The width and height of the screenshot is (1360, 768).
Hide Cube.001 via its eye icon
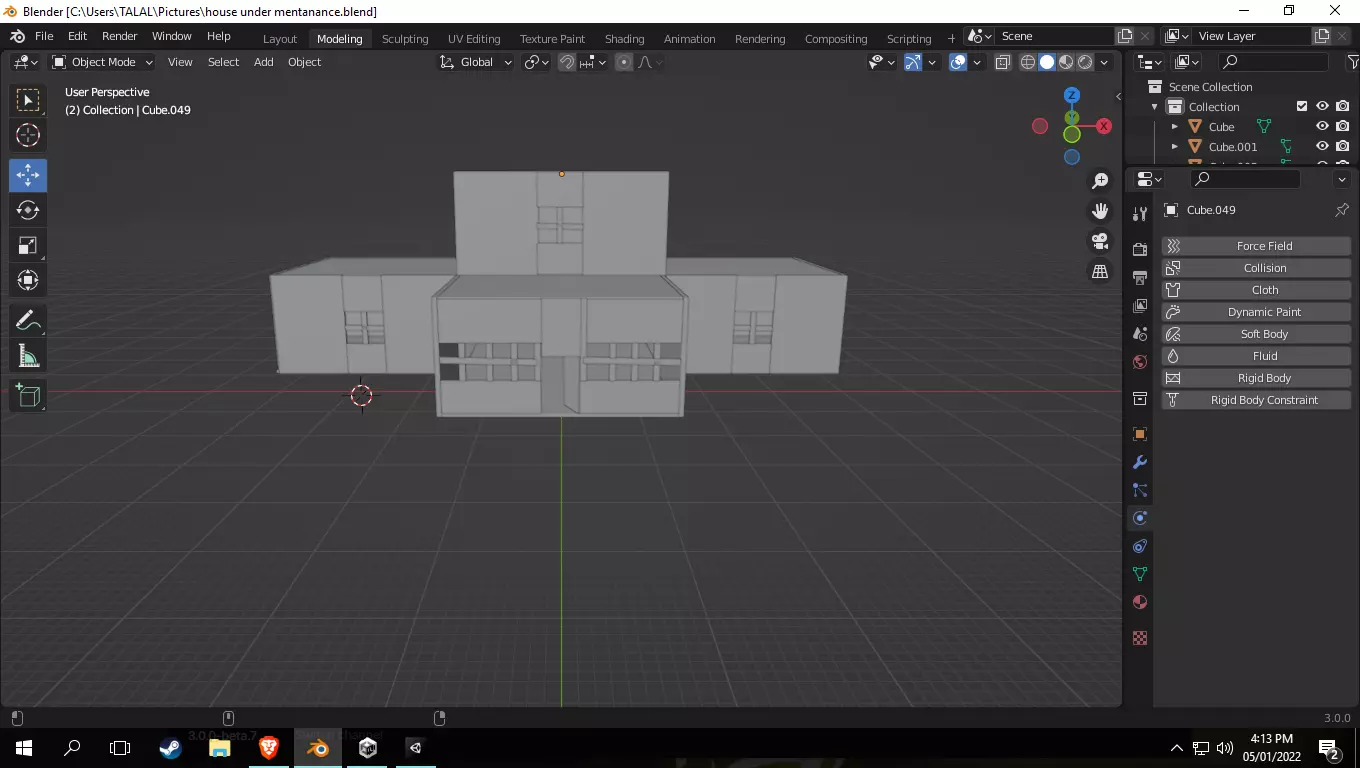tap(1322, 146)
